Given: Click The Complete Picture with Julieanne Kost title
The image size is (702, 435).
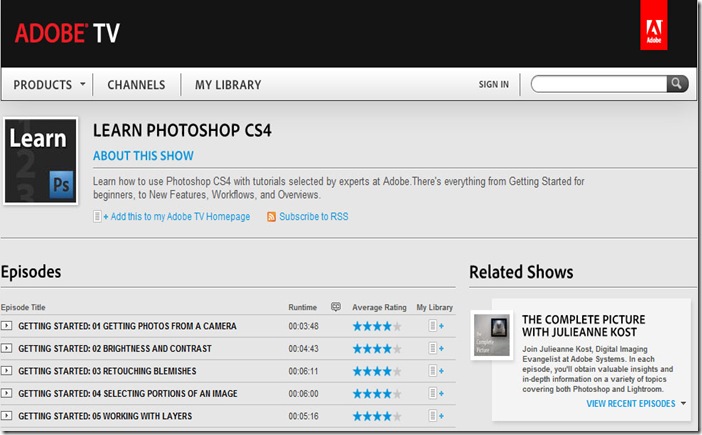Looking at the screenshot, I should point(583,326).
